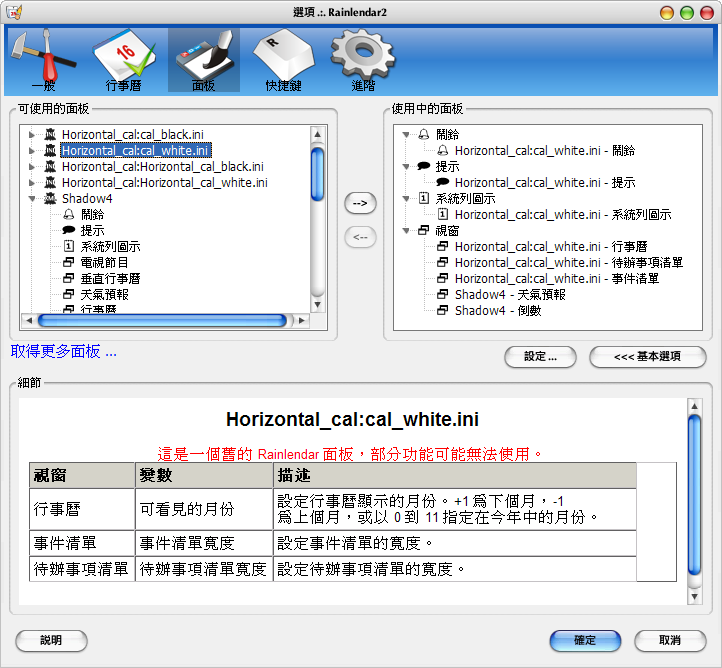Click right arrow of horizontal scrollbar
This screenshot has height=668, width=722.
302,320
